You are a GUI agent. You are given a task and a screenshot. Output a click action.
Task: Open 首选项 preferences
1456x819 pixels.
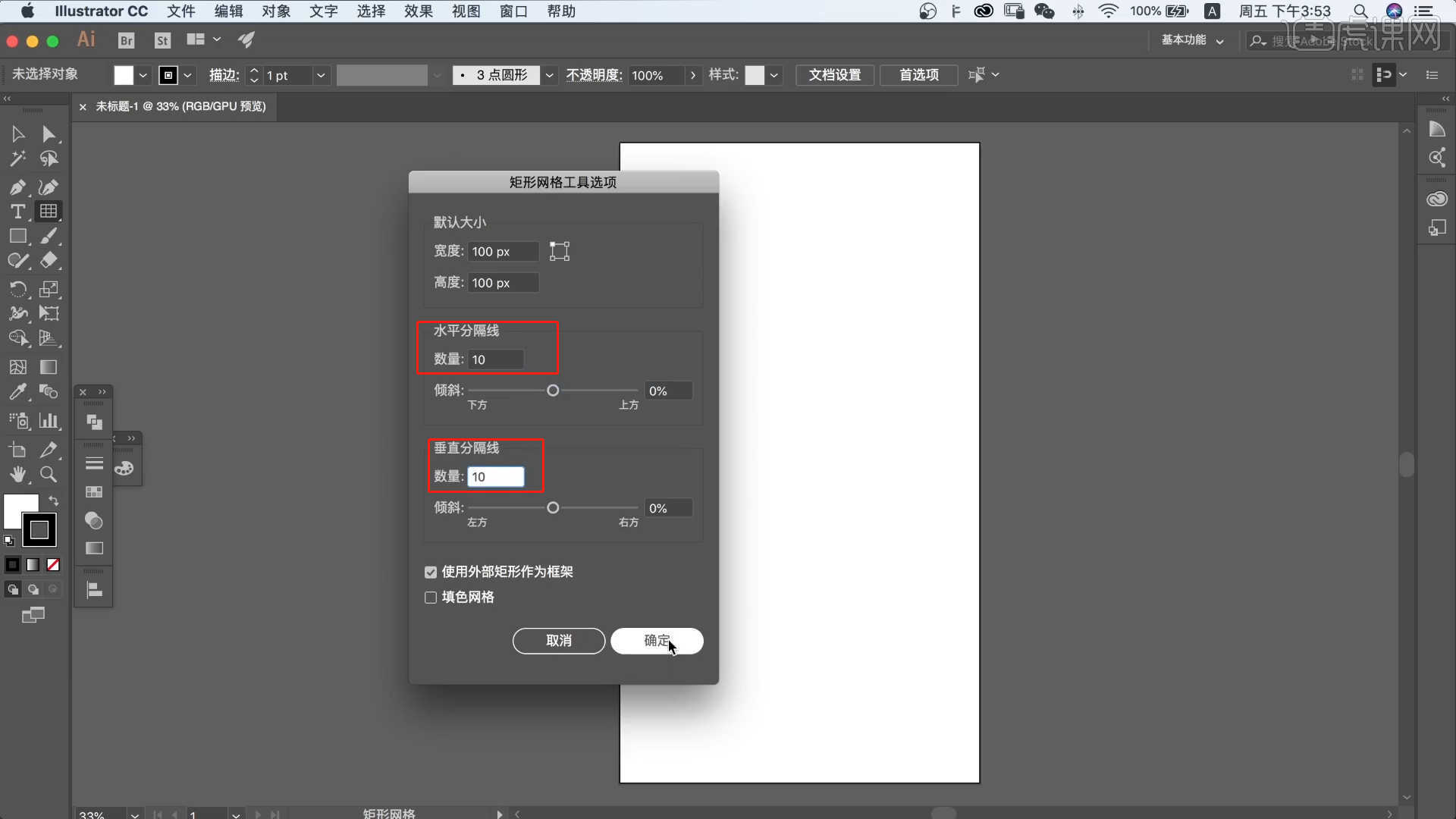tap(918, 75)
